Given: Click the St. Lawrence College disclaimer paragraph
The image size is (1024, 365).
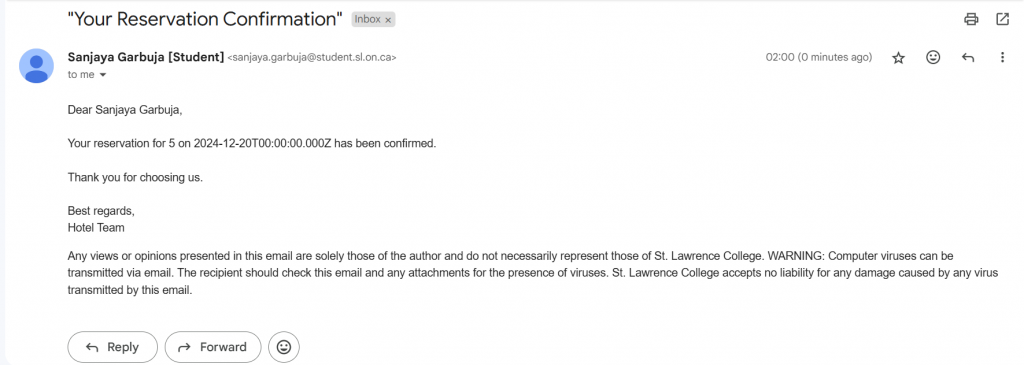Looking at the screenshot, I should (x=533, y=273).
